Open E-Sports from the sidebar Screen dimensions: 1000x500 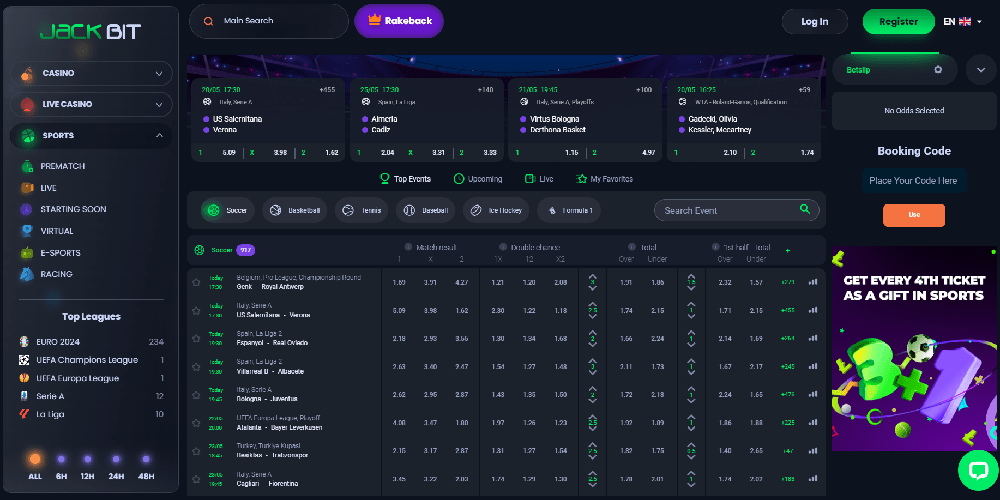click(x=60, y=253)
